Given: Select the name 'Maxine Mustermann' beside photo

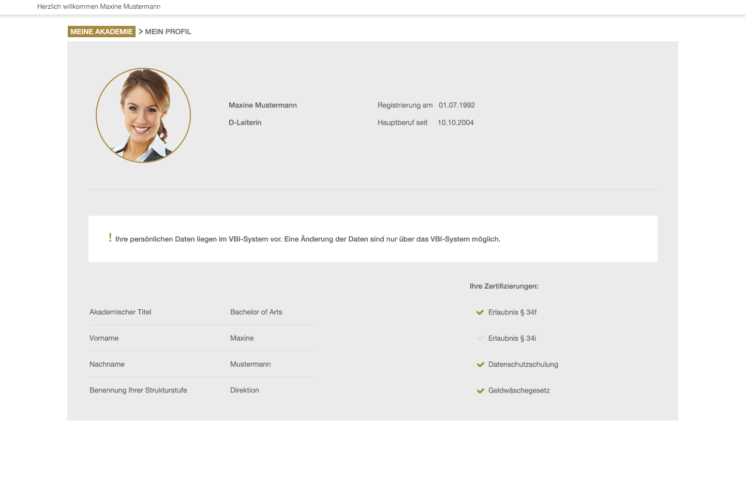Looking at the screenshot, I should click(x=263, y=105).
